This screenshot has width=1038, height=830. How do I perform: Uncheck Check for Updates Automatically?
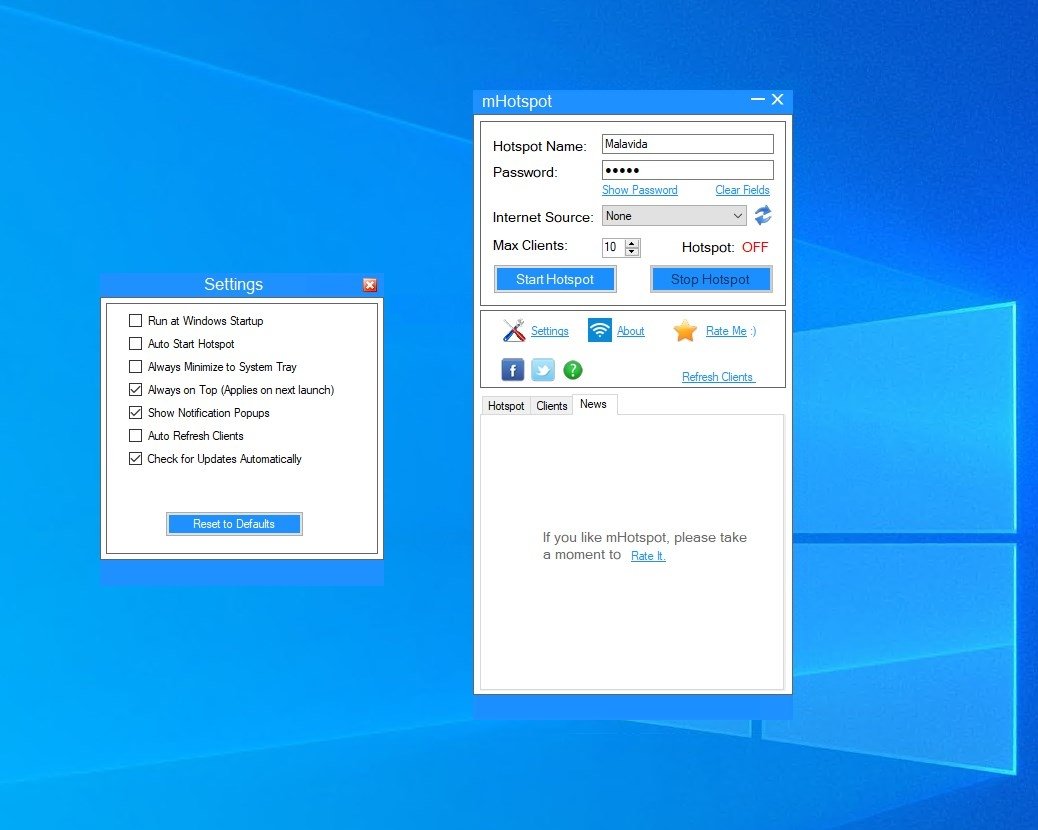click(x=135, y=459)
